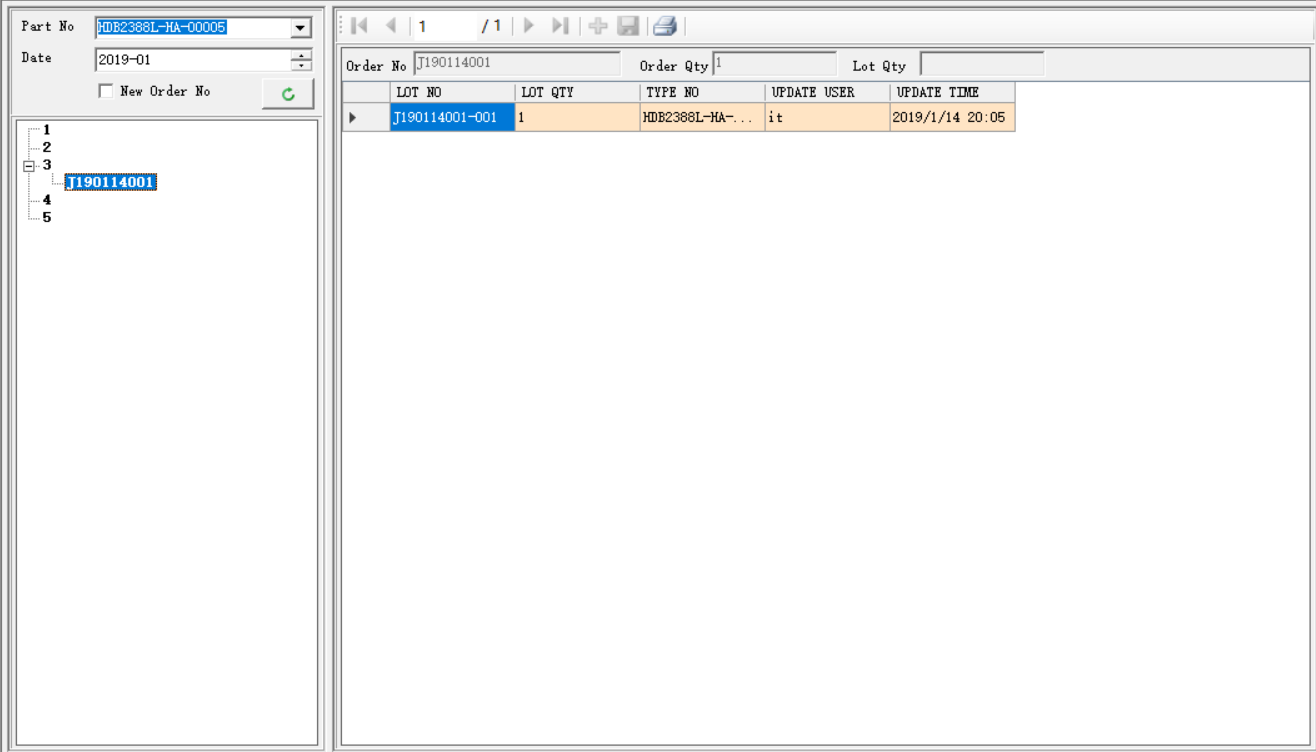Screen dimensions: 1316x752
Task: Go to first record in navigator
Action: (360, 26)
